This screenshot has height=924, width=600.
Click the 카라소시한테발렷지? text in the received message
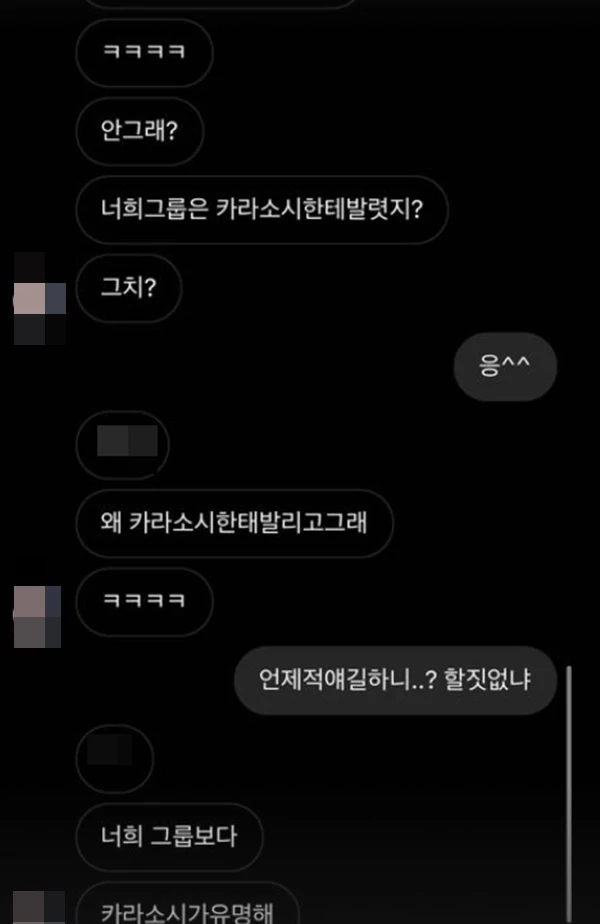click(x=319, y=209)
